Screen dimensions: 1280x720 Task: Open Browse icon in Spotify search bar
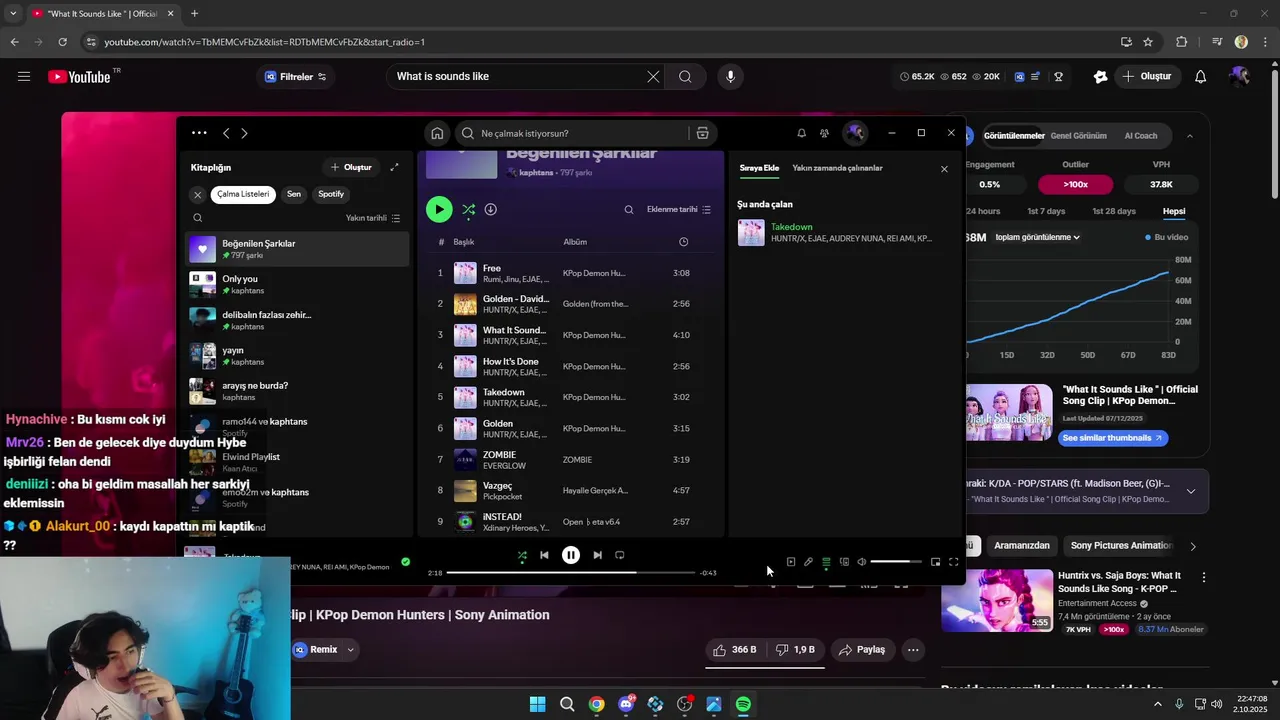pos(702,133)
